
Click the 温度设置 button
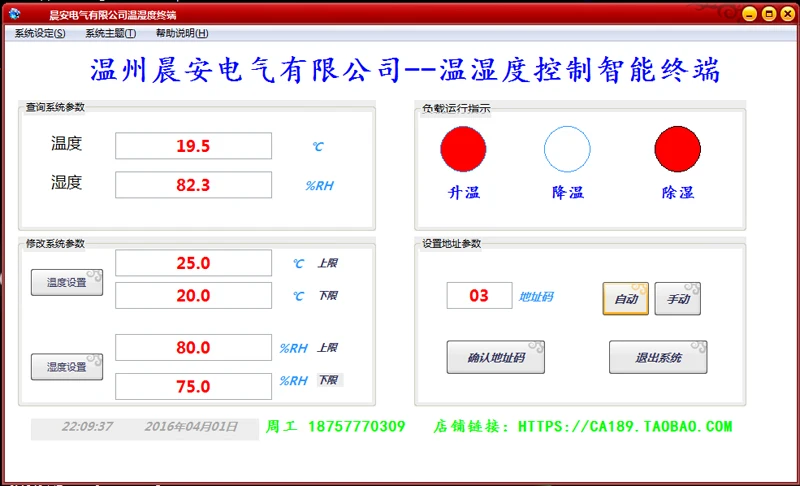click(67, 283)
